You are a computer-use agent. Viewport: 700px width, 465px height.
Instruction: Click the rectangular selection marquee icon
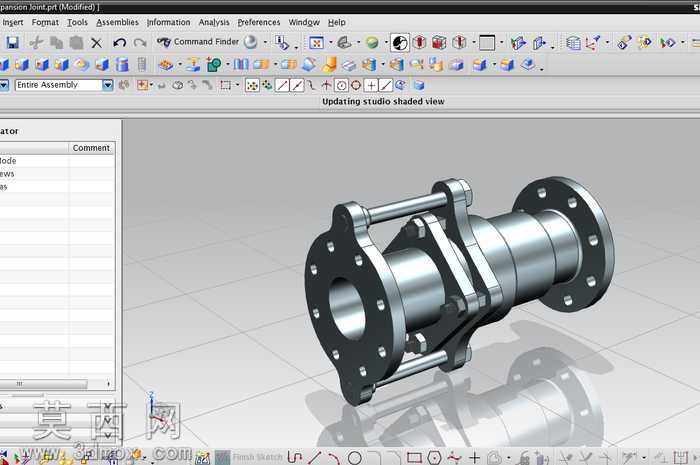pyautogui.click(x=226, y=85)
